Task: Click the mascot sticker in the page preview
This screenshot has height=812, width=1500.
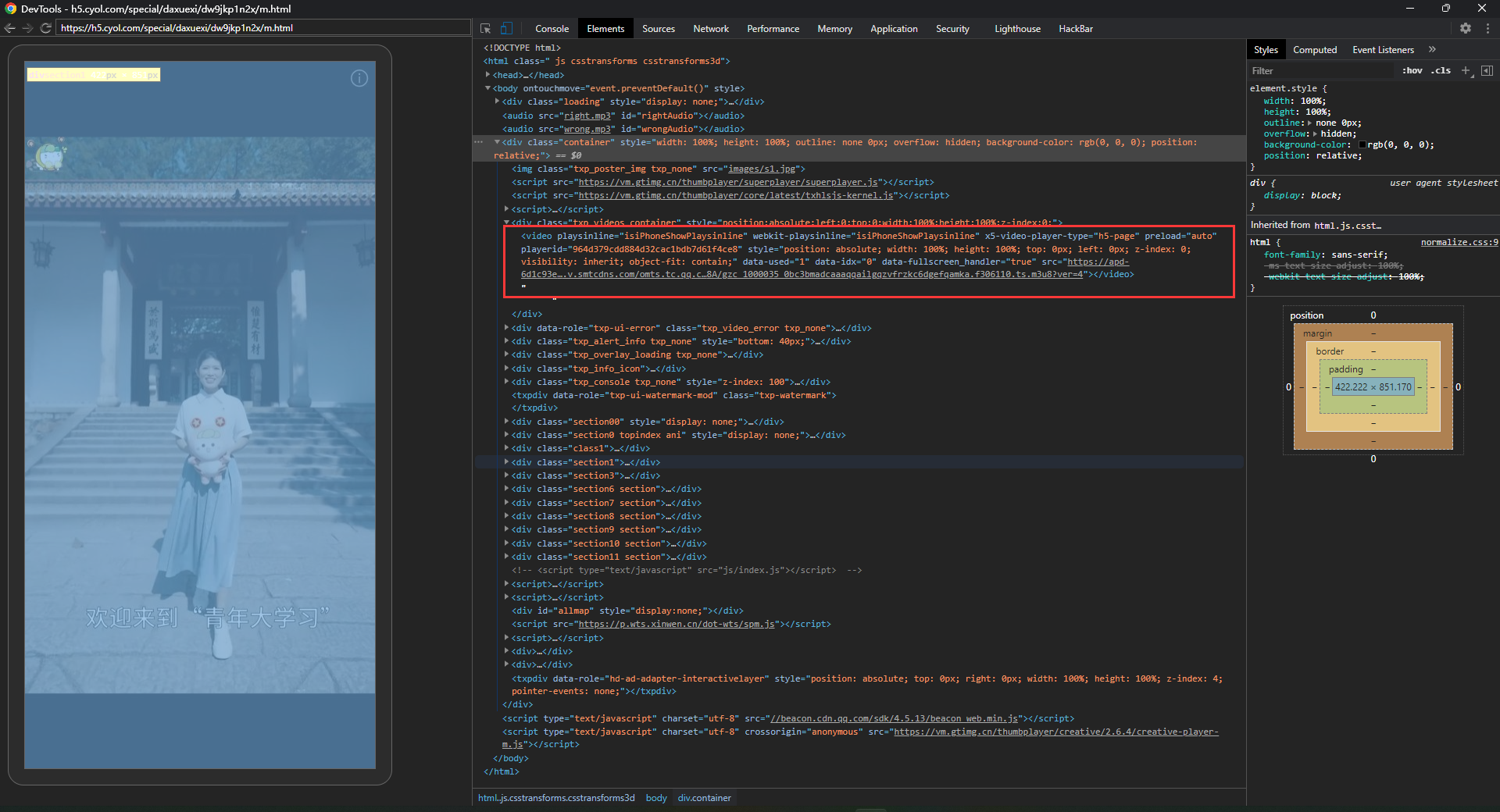Action: pyautogui.click(x=48, y=155)
